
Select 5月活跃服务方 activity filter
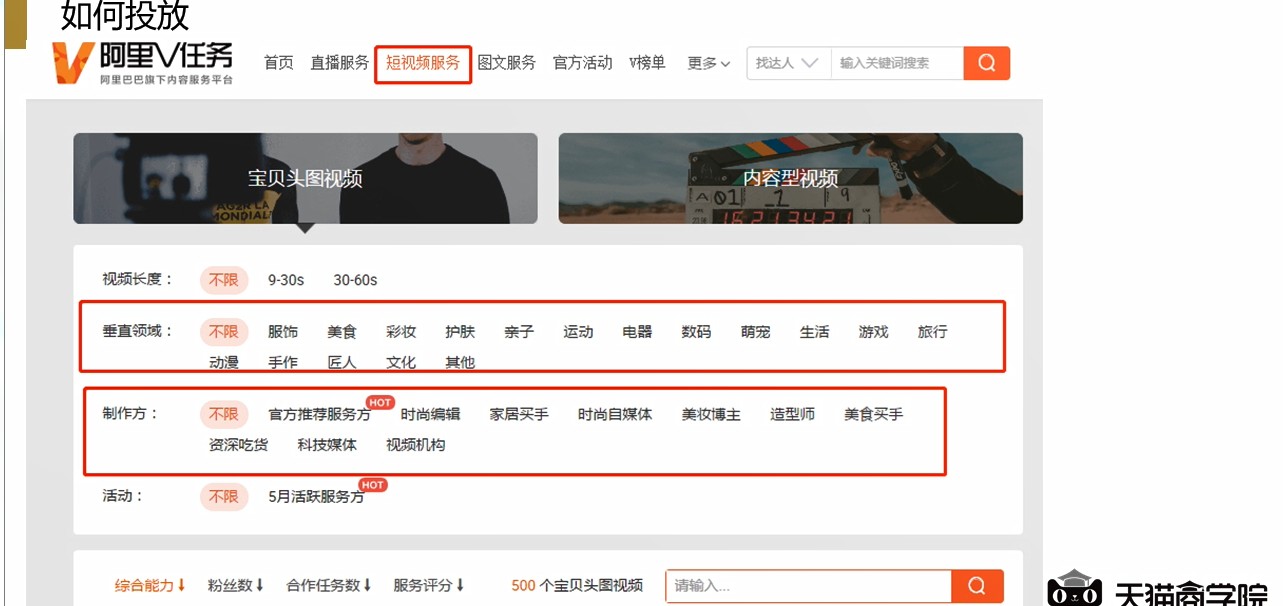[x=316, y=496]
